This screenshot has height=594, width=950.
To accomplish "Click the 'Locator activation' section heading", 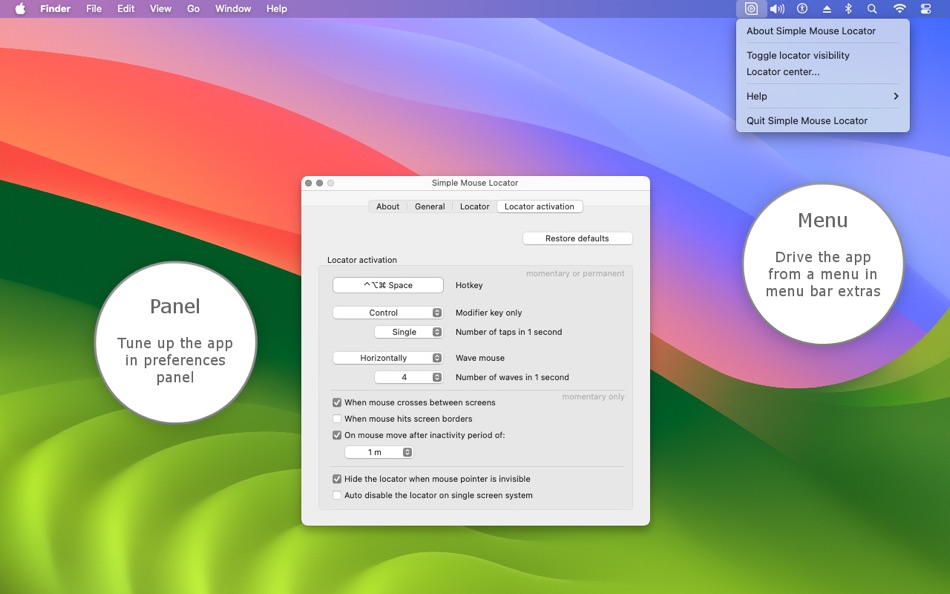I will coord(362,260).
